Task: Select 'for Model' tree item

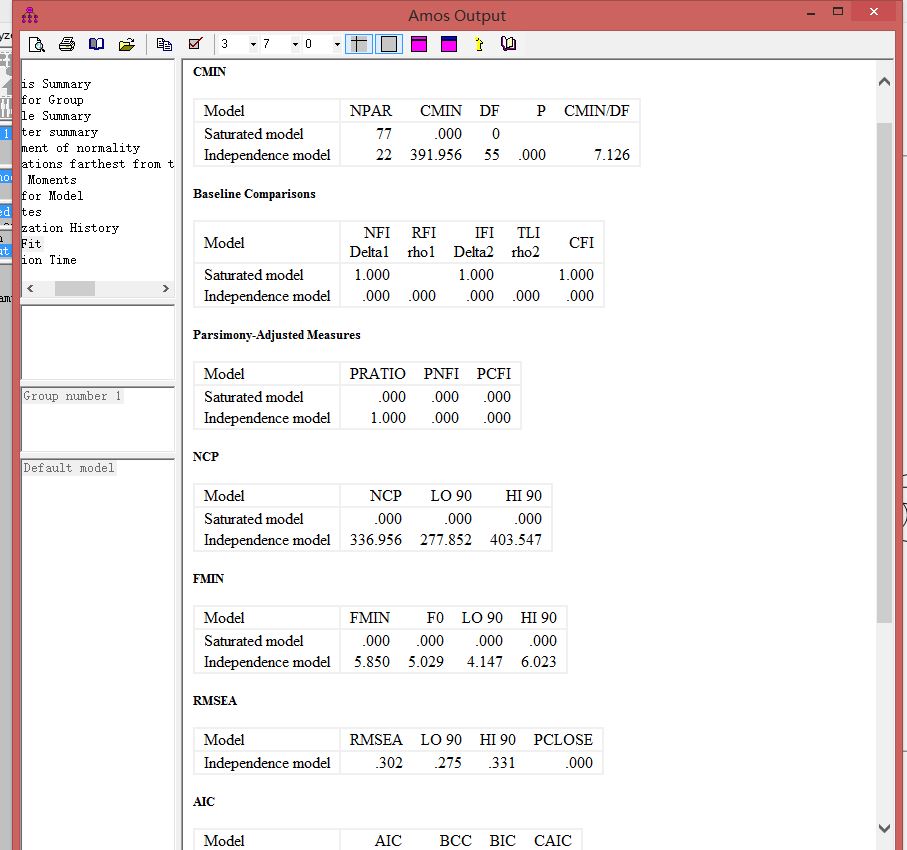Action: click(x=52, y=196)
